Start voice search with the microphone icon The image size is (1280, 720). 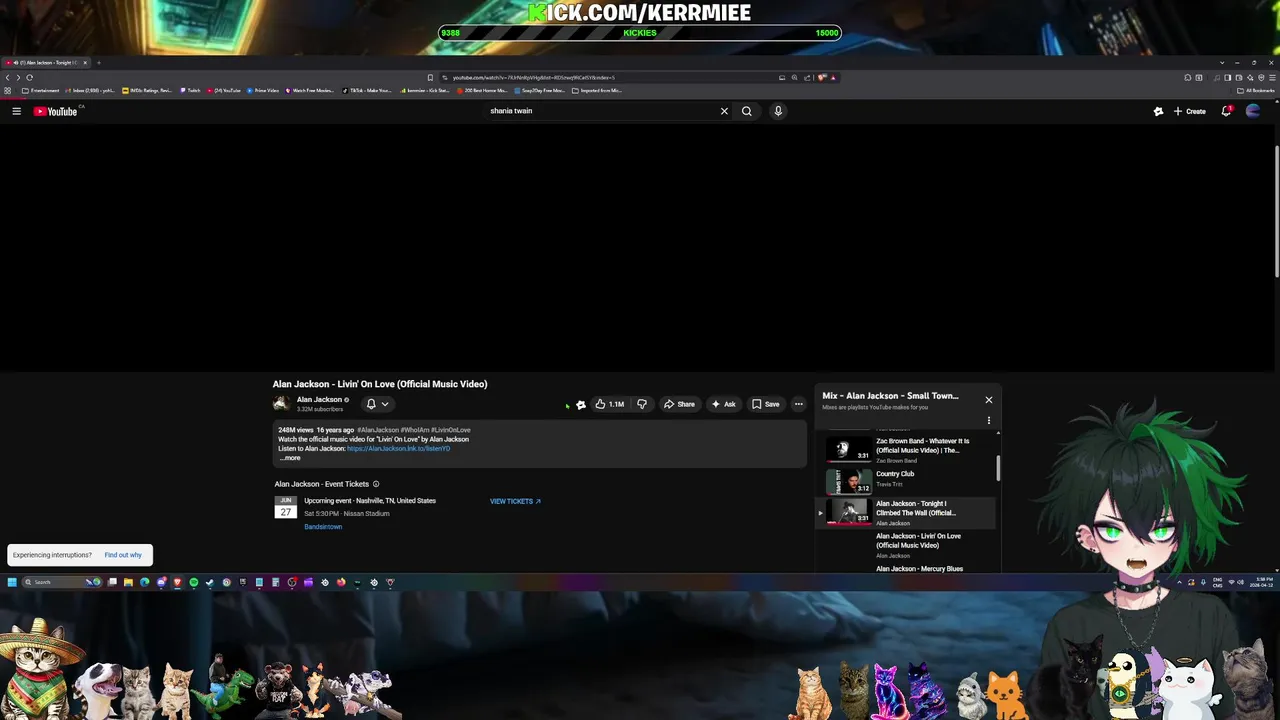pos(778,111)
